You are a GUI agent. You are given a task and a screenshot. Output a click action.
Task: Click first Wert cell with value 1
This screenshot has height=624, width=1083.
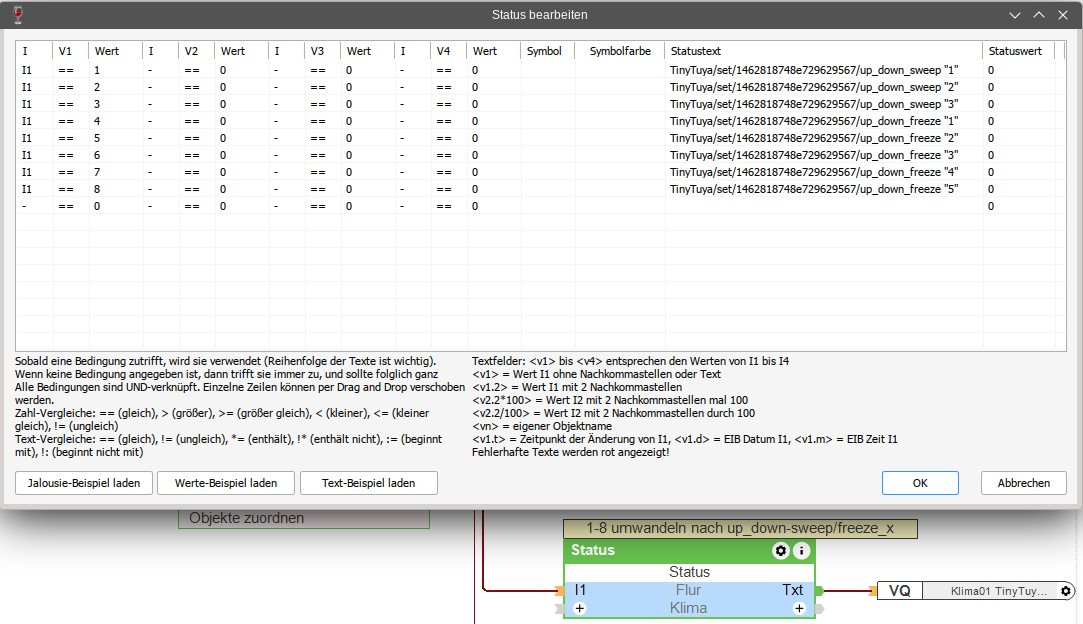click(x=115, y=70)
